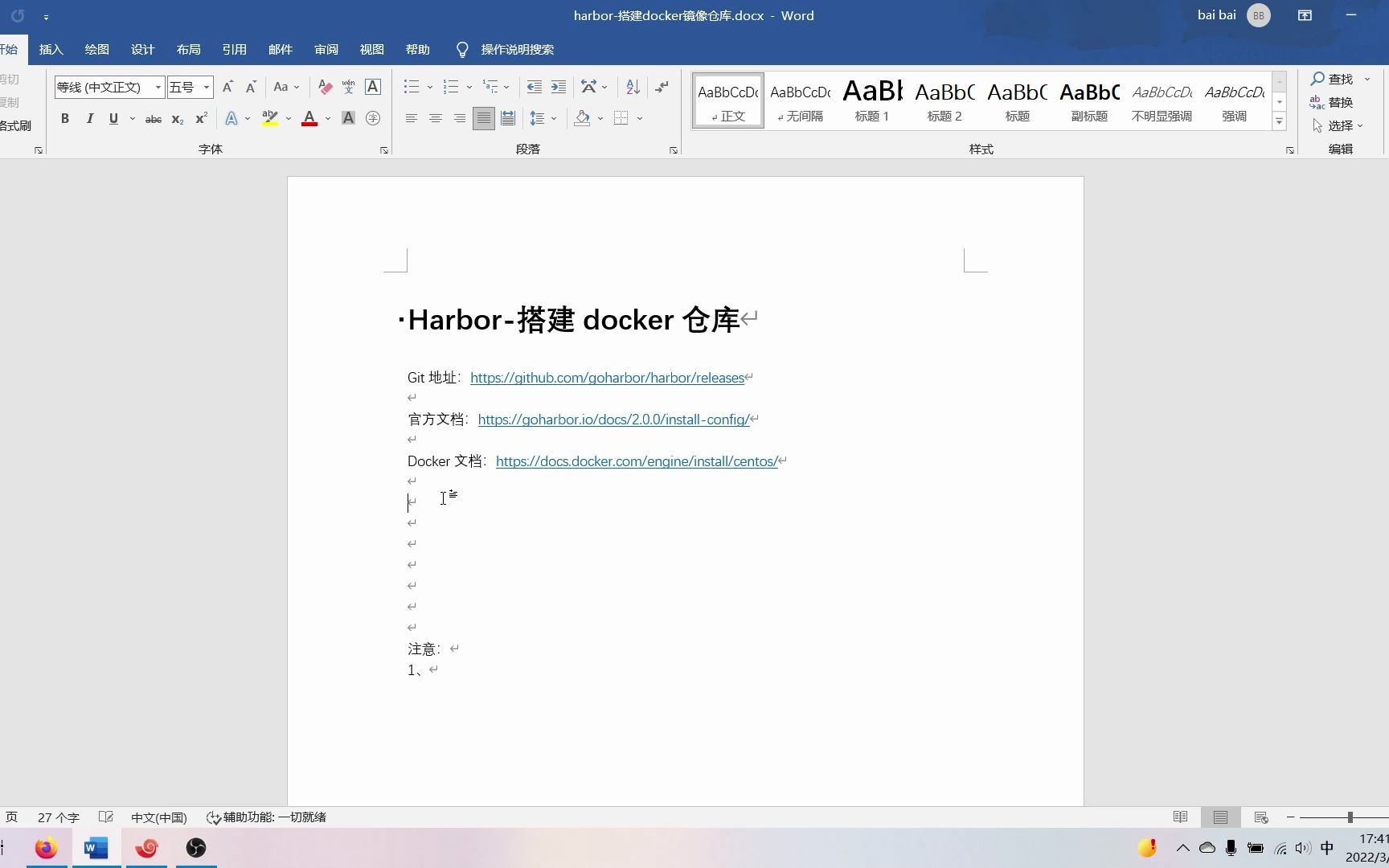This screenshot has height=868, width=1389.
Task: Expand the styles gallery
Action: [1280, 121]
